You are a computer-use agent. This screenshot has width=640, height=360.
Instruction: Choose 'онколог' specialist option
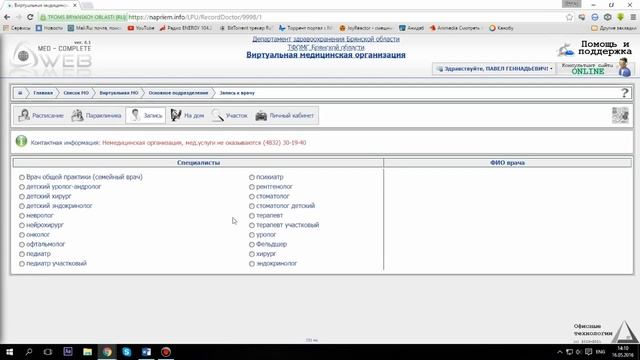(22, 235)
